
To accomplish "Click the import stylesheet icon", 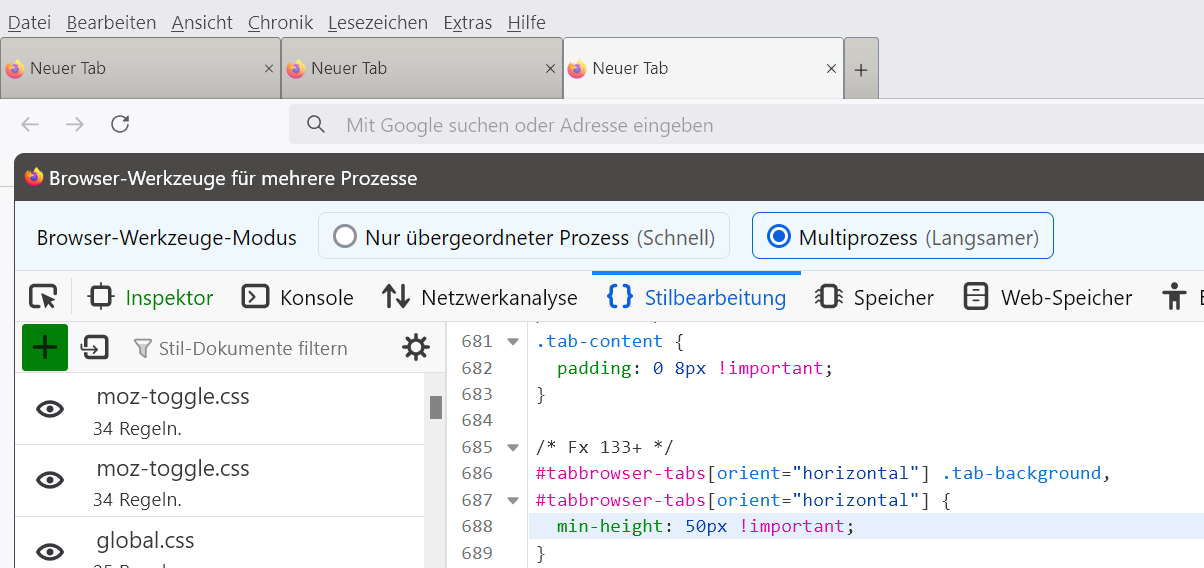I will (x=95, y=347).
